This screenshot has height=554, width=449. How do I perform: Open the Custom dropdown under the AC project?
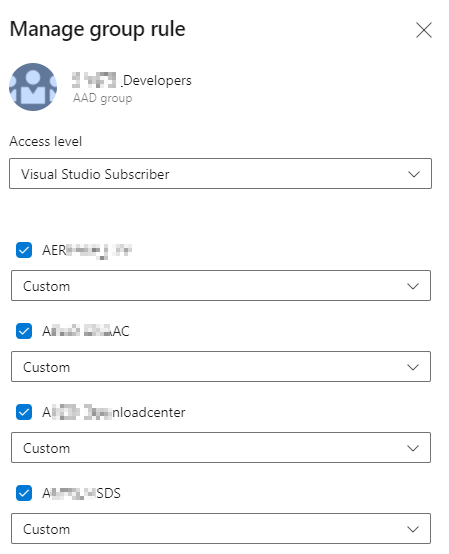pyautogui.click(x=221, y=366)
